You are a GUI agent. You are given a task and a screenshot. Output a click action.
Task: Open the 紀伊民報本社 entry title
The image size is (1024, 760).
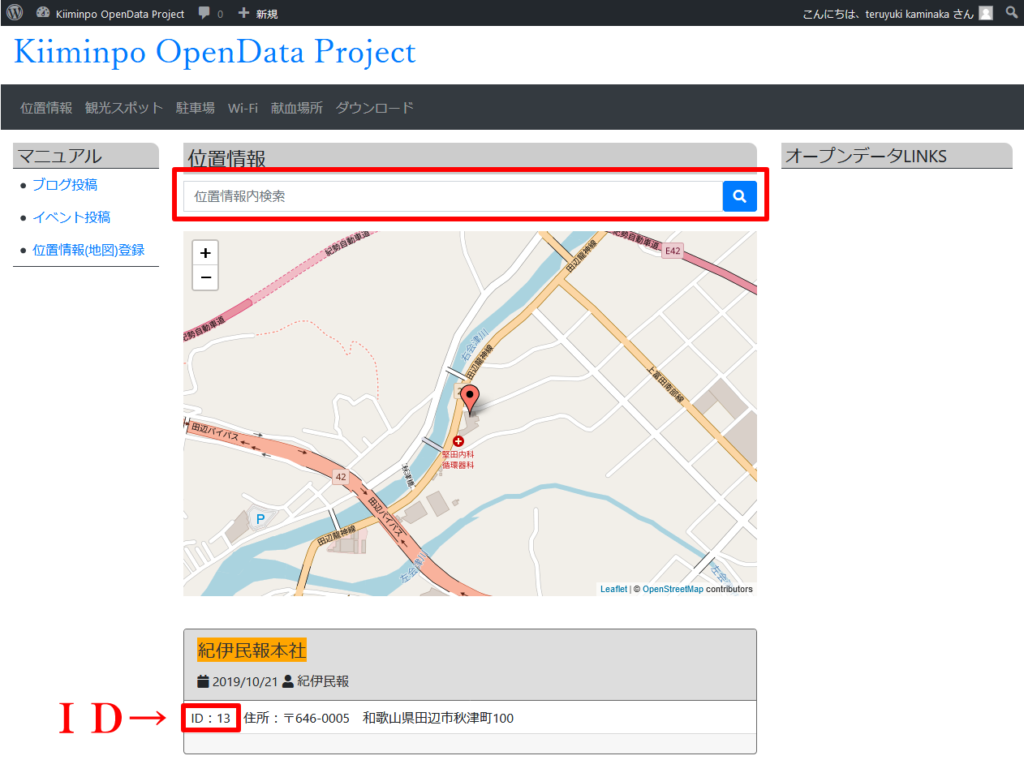(251, 651)
